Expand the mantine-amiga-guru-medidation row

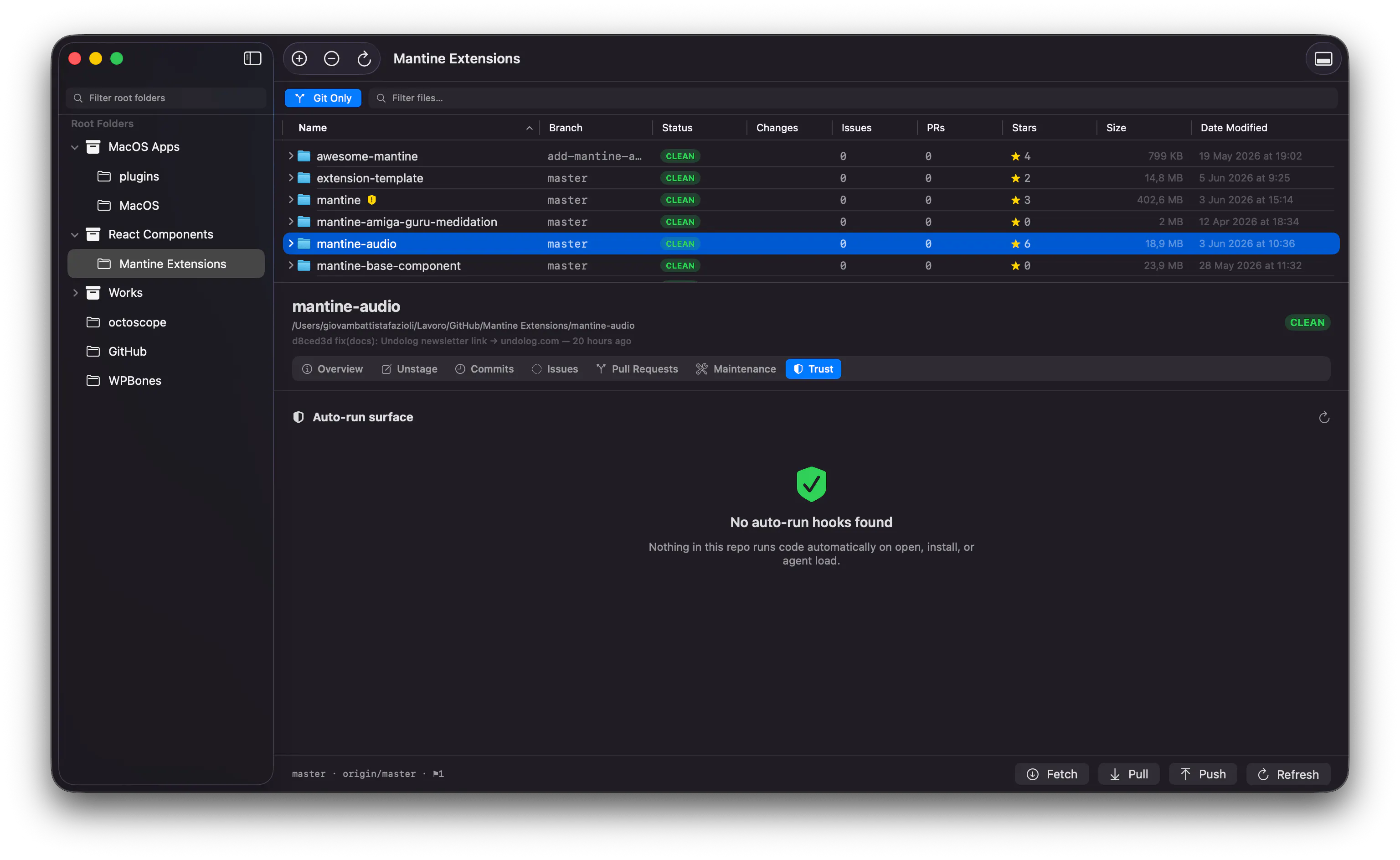tap(290, 222)
